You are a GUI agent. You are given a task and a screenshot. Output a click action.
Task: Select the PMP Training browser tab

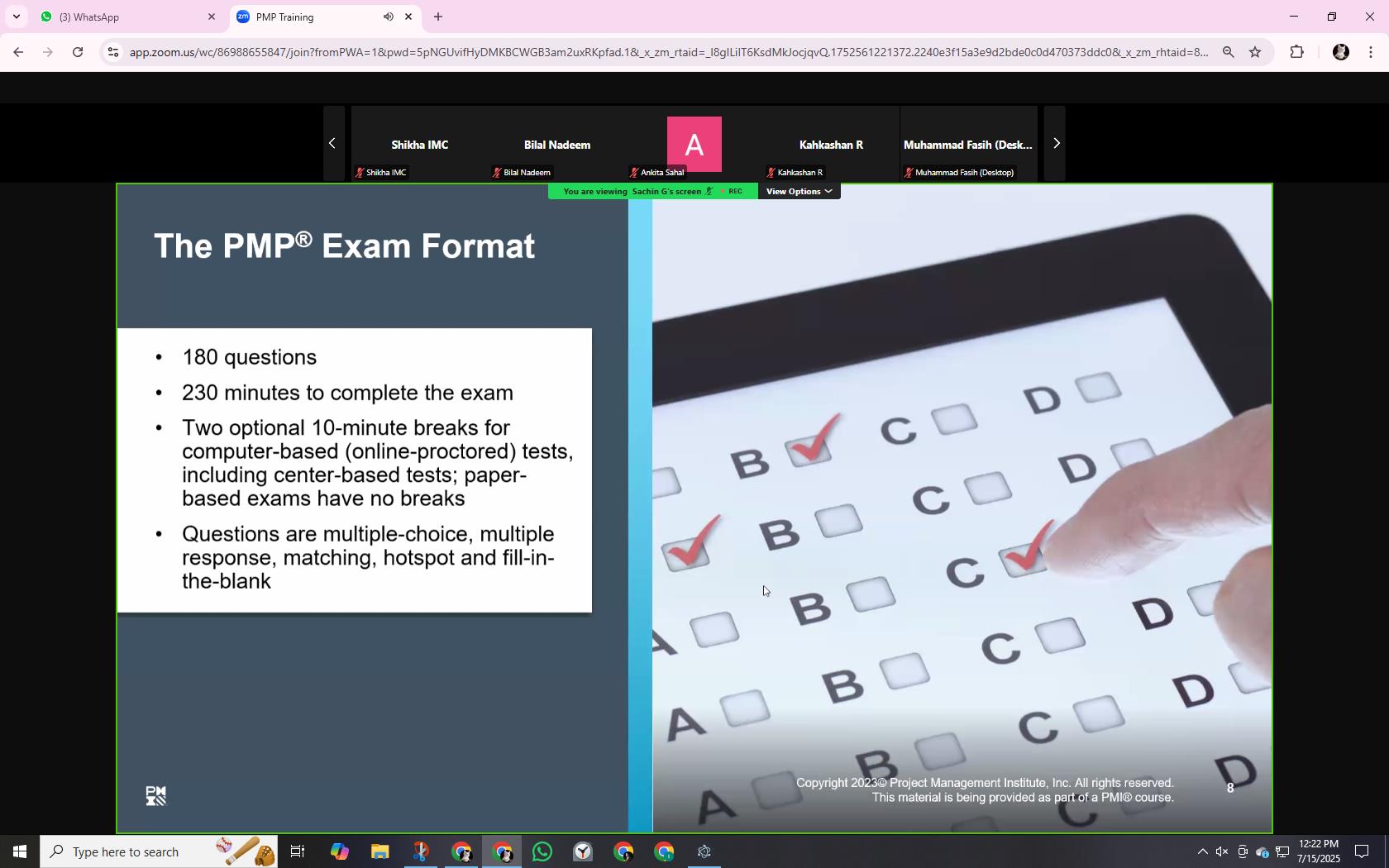(x=313, y=17)
